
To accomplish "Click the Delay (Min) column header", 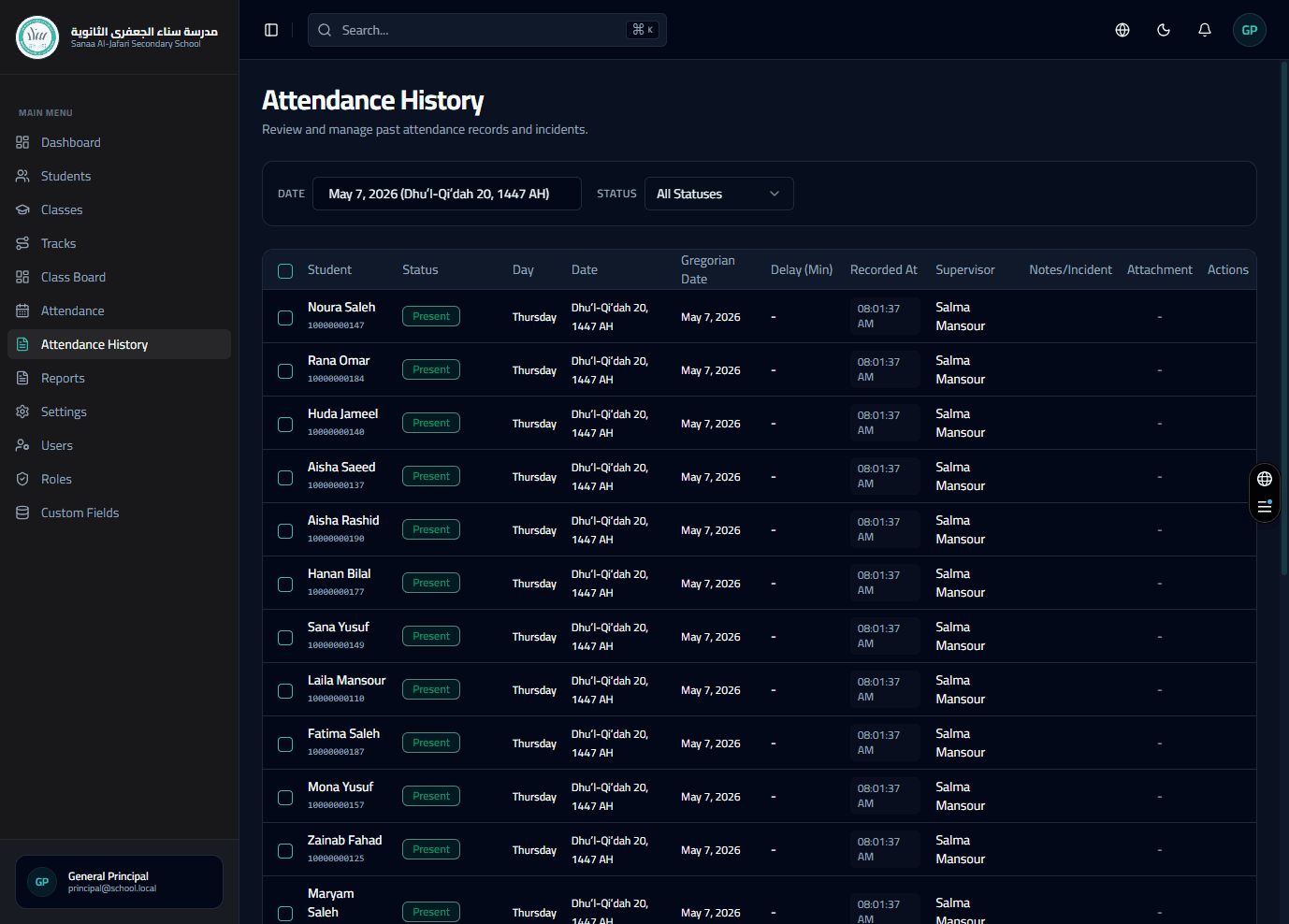I will point(802,269).
